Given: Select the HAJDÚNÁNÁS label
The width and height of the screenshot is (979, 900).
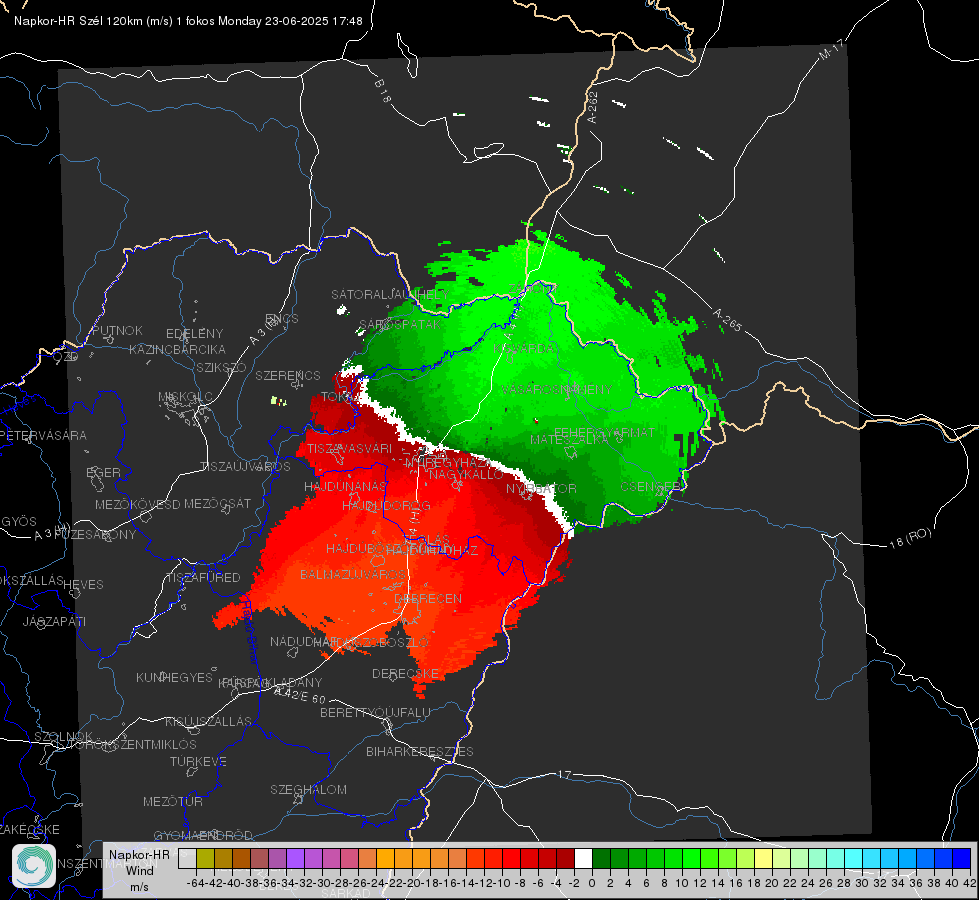Looking at the screenshot, I should (x=345, y=487).
